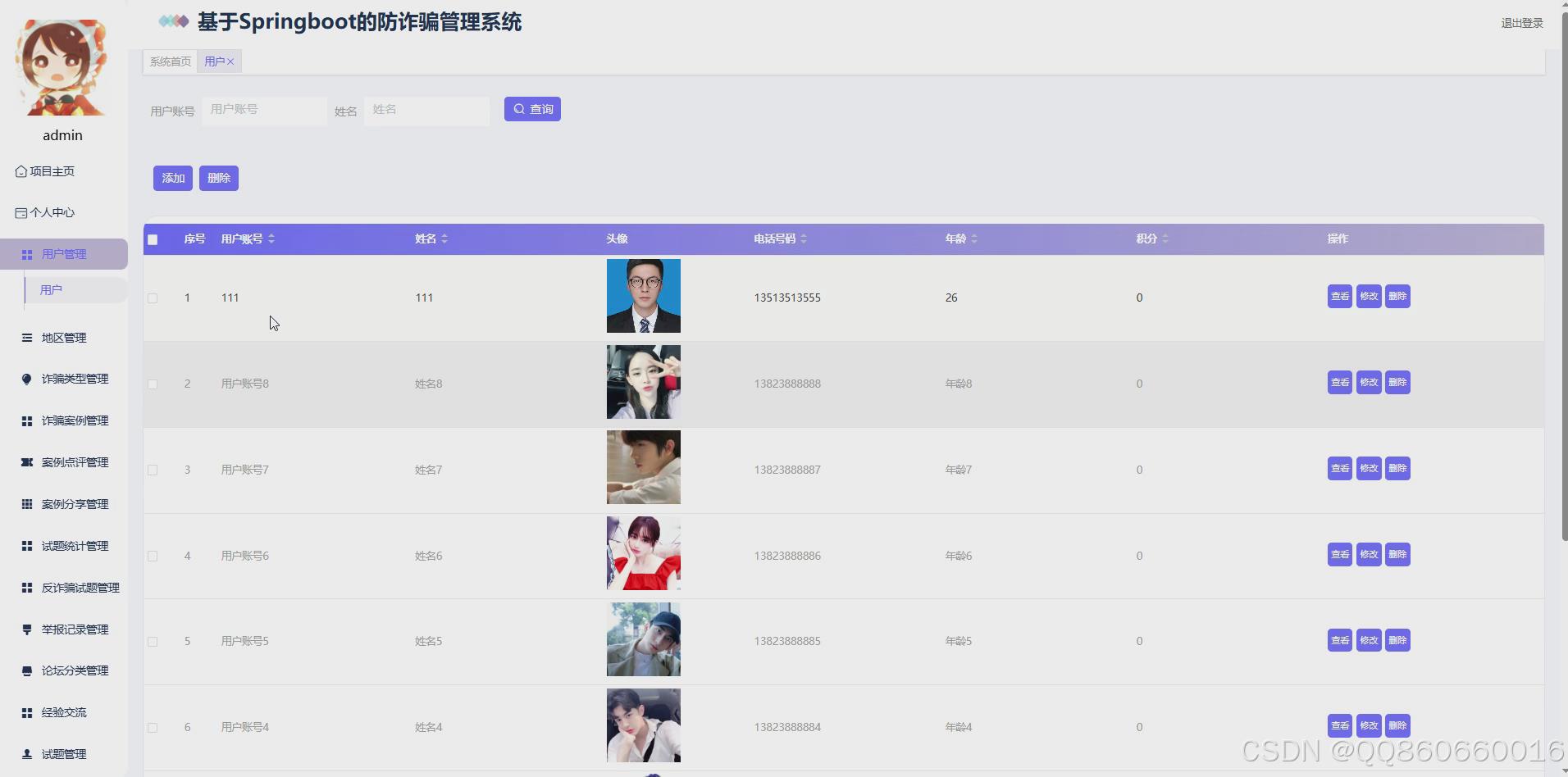The height and width of the screenshot is (777, 1568).
Task: Click the 反诈骗试题管理 icon
Action: pos(27,588)
